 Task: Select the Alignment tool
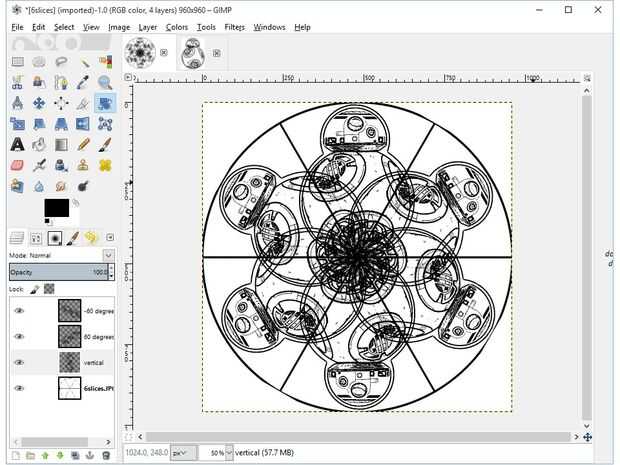[x=61, y=103]
